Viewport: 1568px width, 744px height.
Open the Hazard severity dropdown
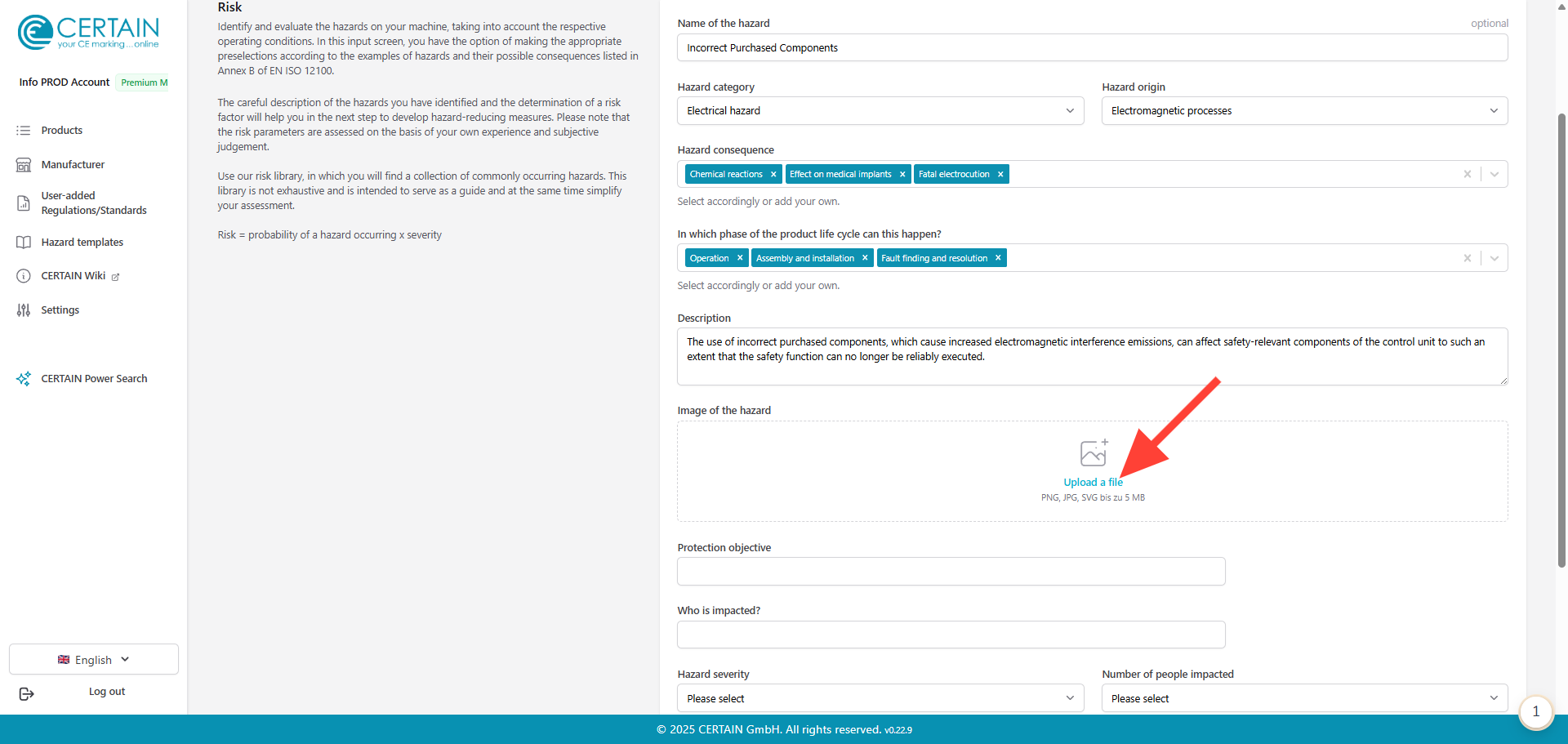(880, 698)
